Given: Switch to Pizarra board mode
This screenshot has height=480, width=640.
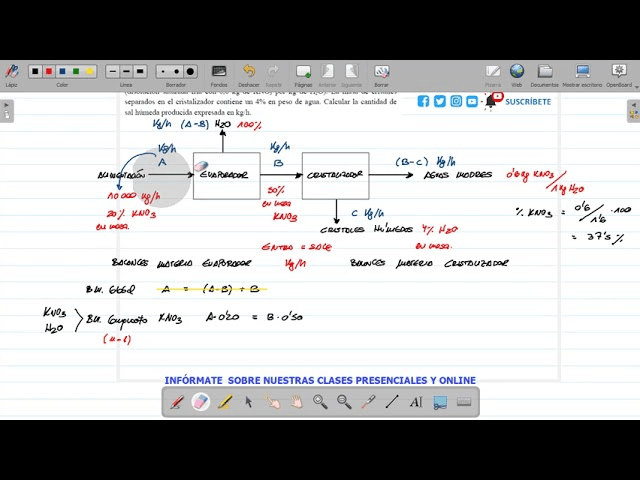Looking at the screenshot, I should (x=493, y=71).
